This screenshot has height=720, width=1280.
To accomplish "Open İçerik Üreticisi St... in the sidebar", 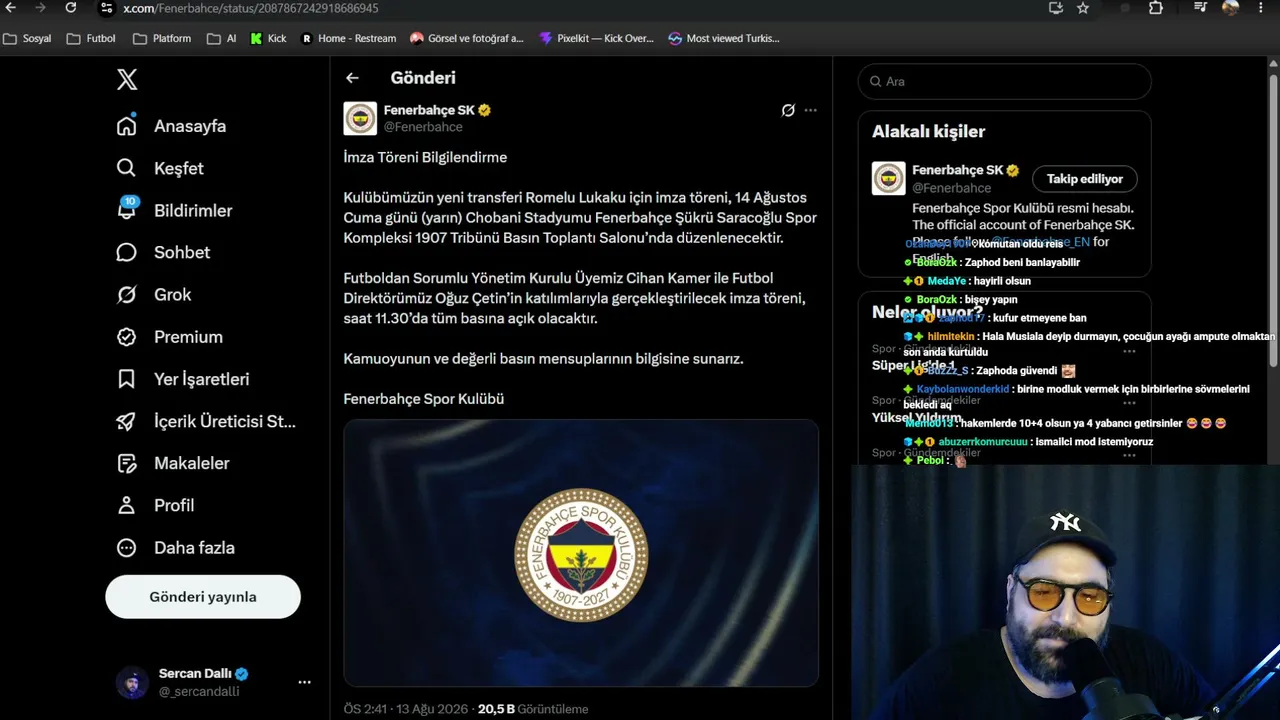I will [x=206, y=421].
